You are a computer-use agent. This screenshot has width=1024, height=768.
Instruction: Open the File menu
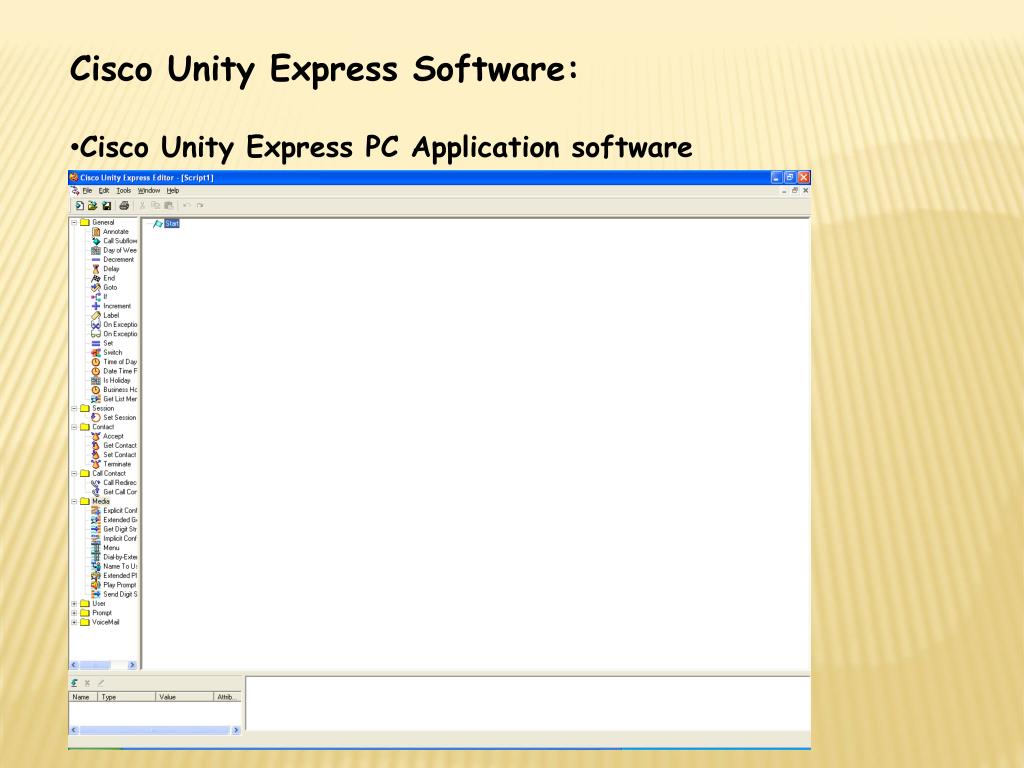(88, 191)
